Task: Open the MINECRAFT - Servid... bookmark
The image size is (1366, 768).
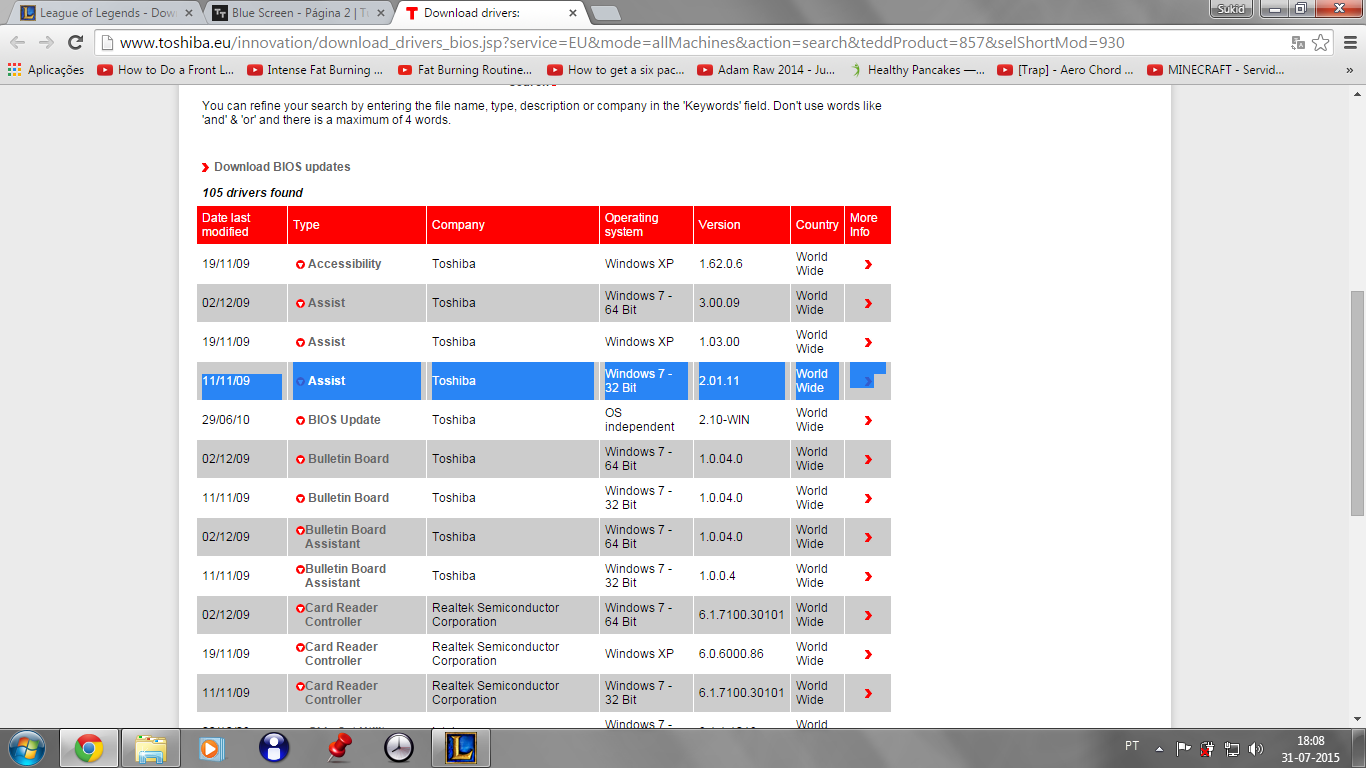Action: 1216,70
